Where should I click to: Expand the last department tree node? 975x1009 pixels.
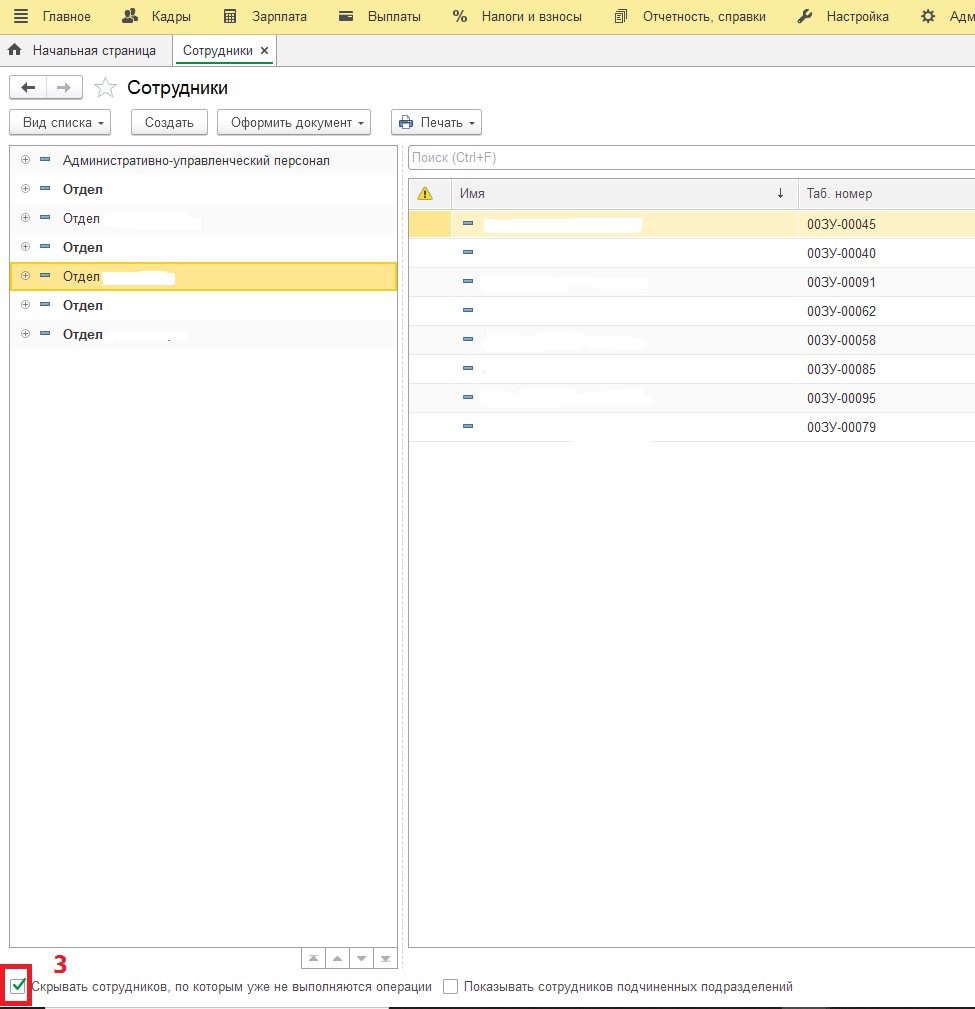click(25, 333)
